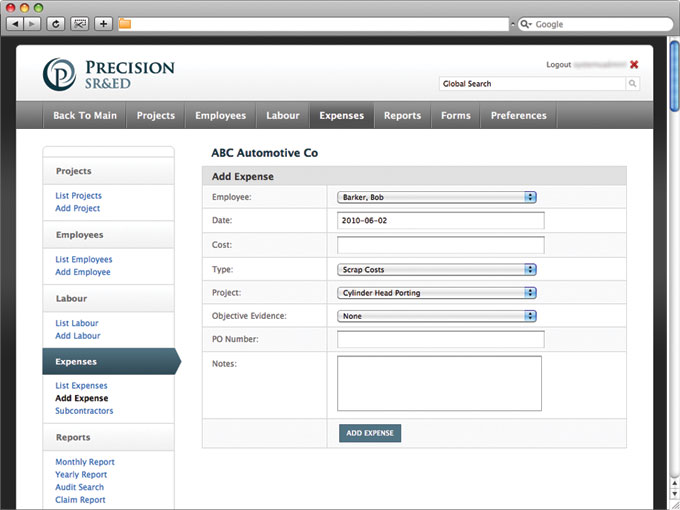Click the yellow minimize window button
The width and height of the screenshot is (680, 510).
coord(24,7)
